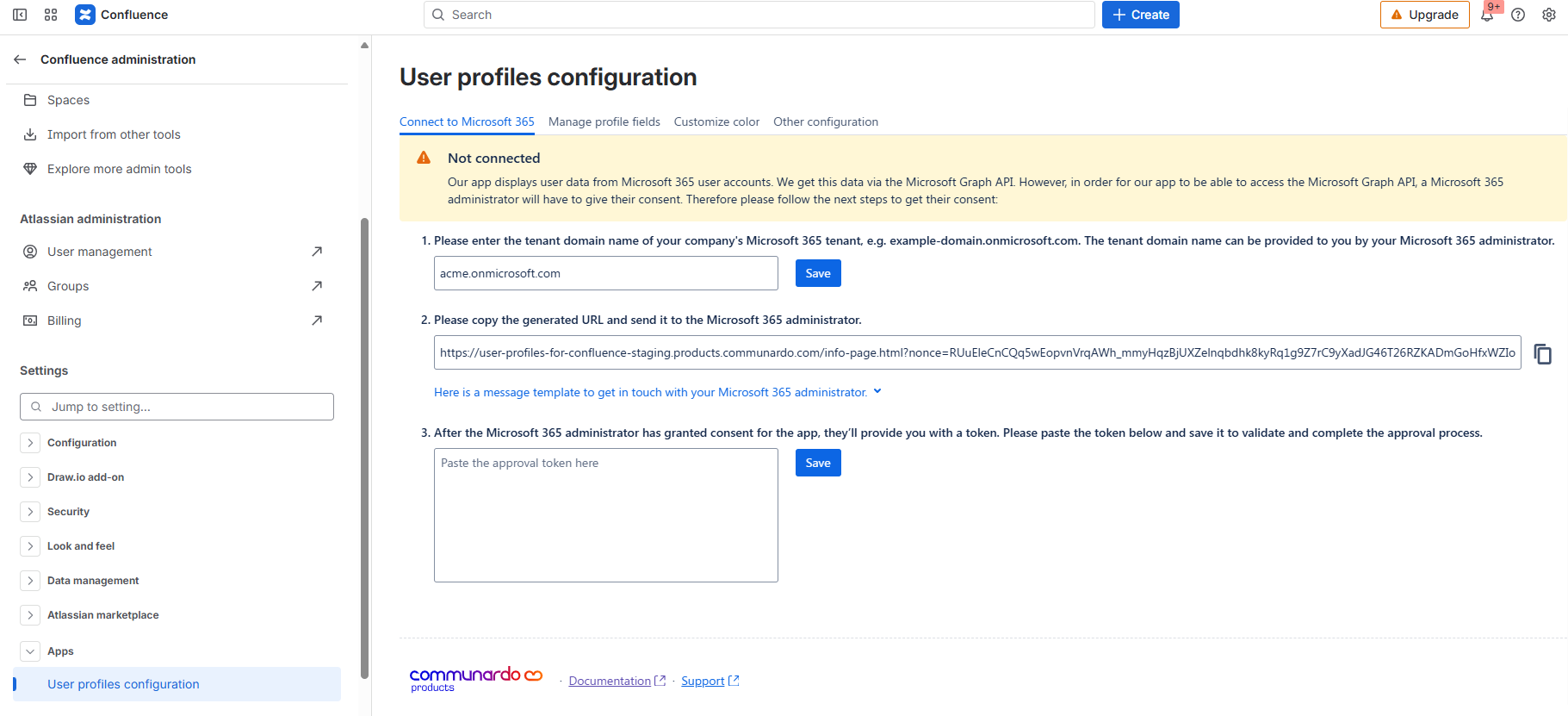Open the notifications bell
This screenshot has width=1568, height=716.
point(1487,15)
